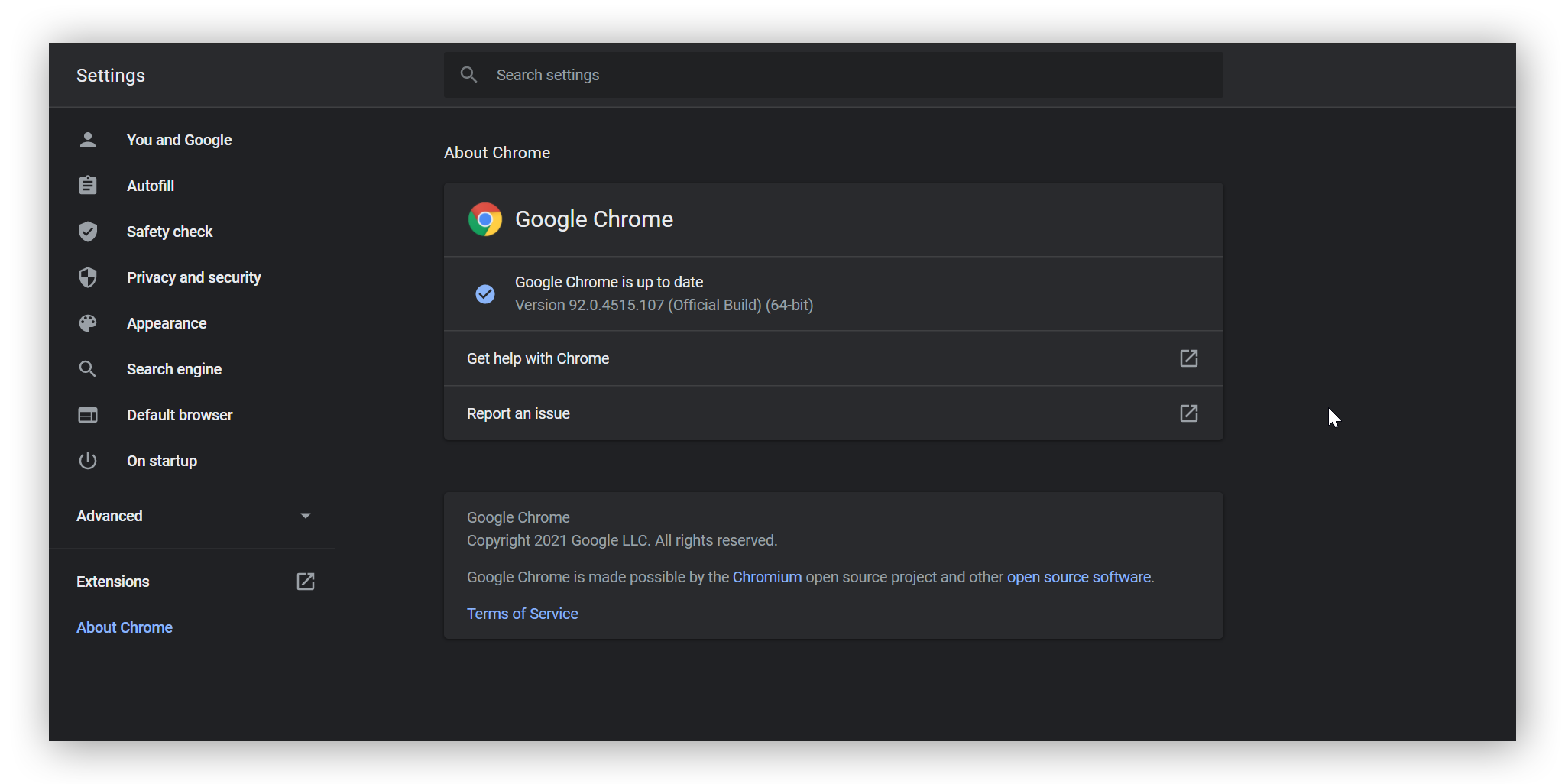Viewport: 1565px width, 784px height.
Task: Open Extensions via its external-link icon
Action: [305, 581]
